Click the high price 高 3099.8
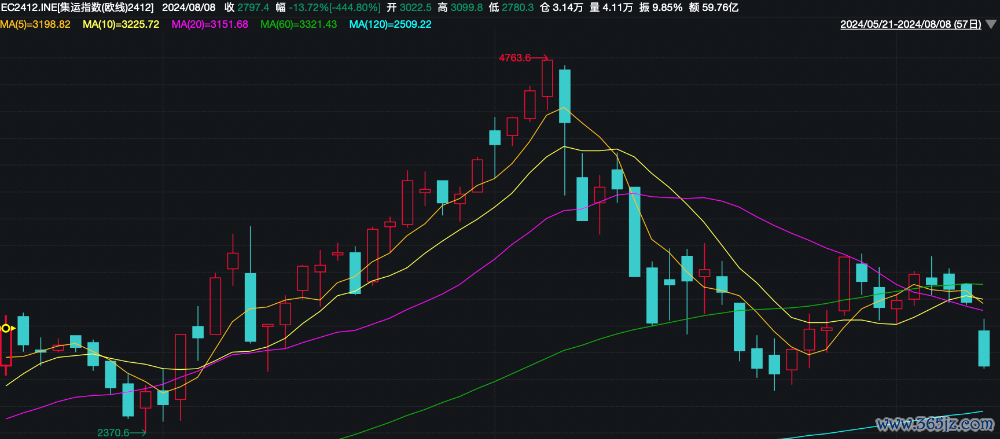1000x439 pixels. point(460,8)
